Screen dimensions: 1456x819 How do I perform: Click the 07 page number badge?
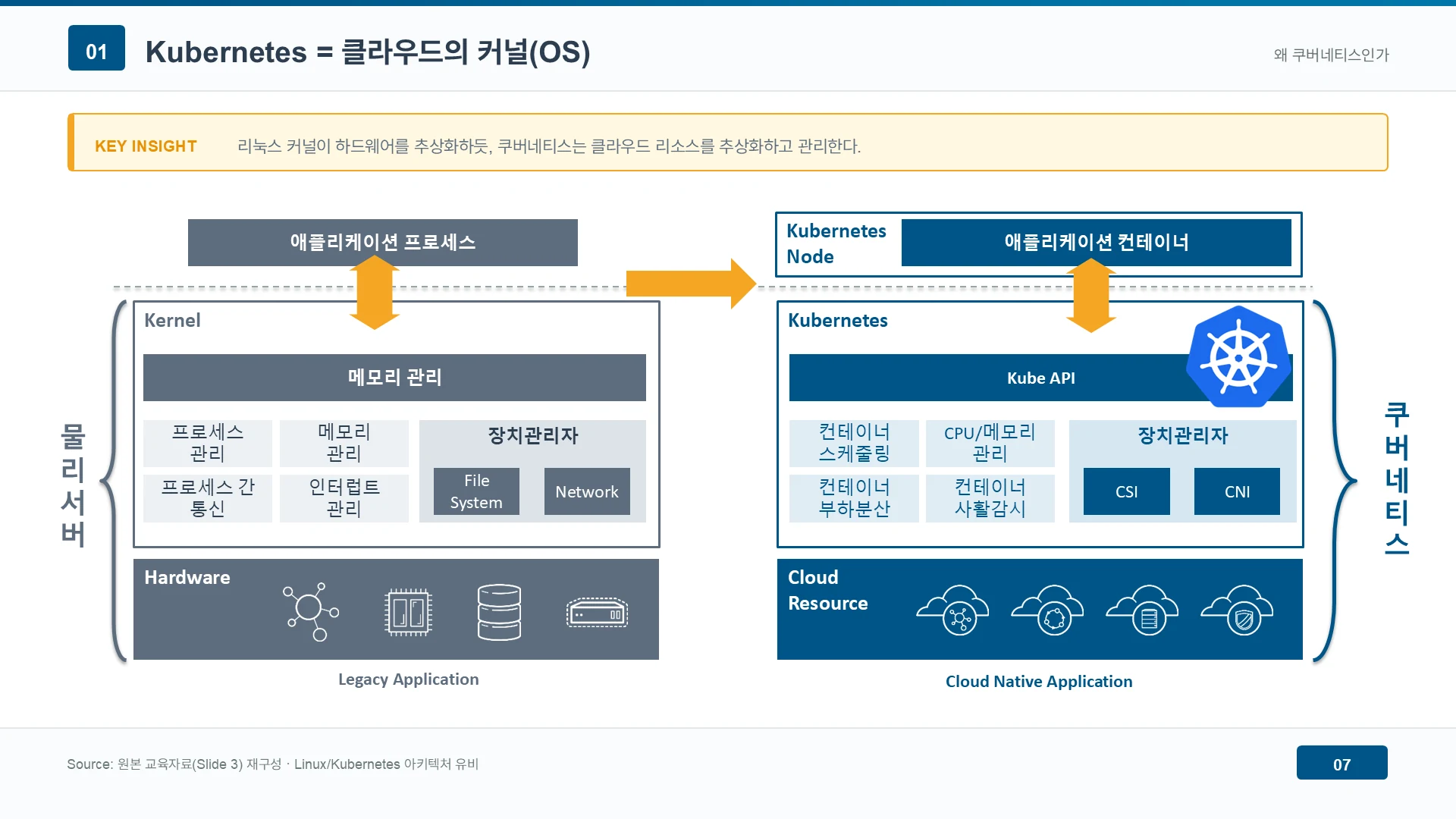click(x=1341, y=762)
